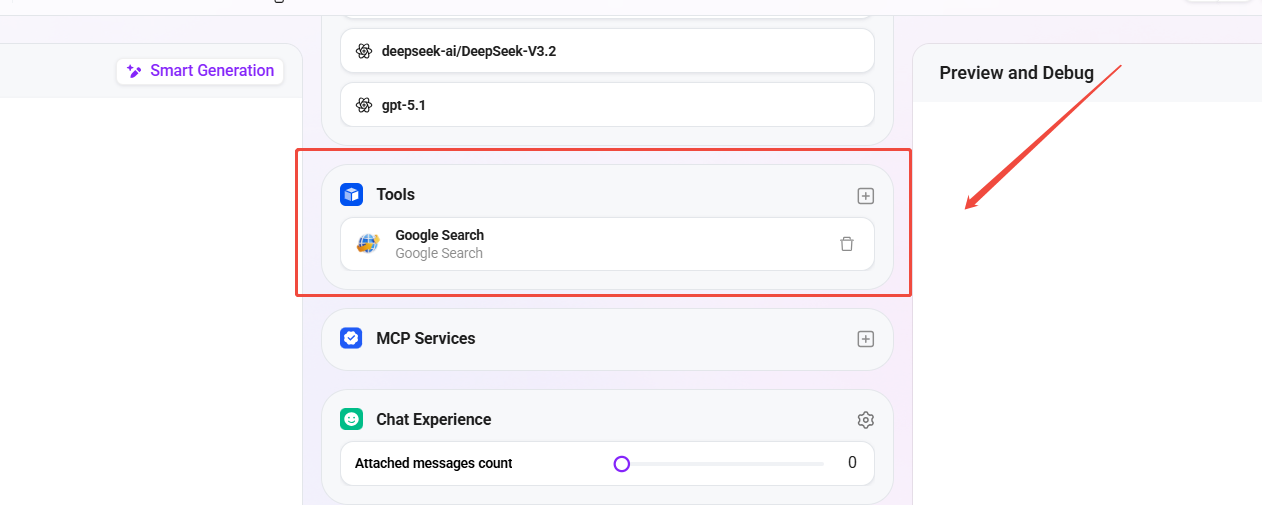1262x505 pixels.
Task: Click the Smart Generation sparkle icon
Action: point(135,71)
